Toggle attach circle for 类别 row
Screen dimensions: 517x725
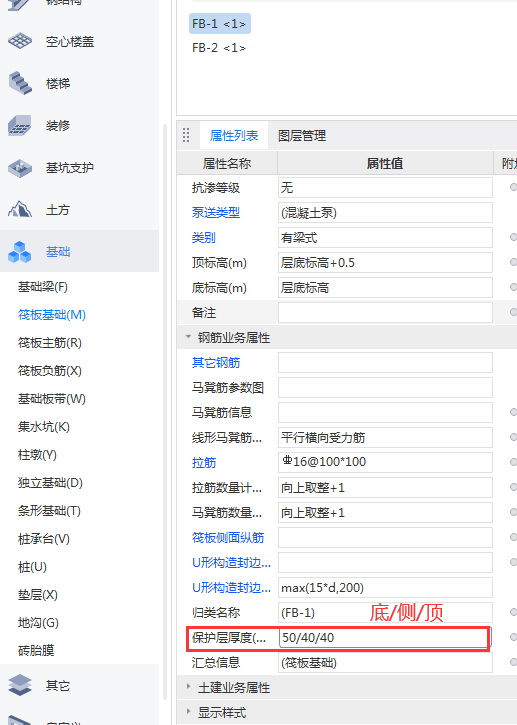pos(513,237)
